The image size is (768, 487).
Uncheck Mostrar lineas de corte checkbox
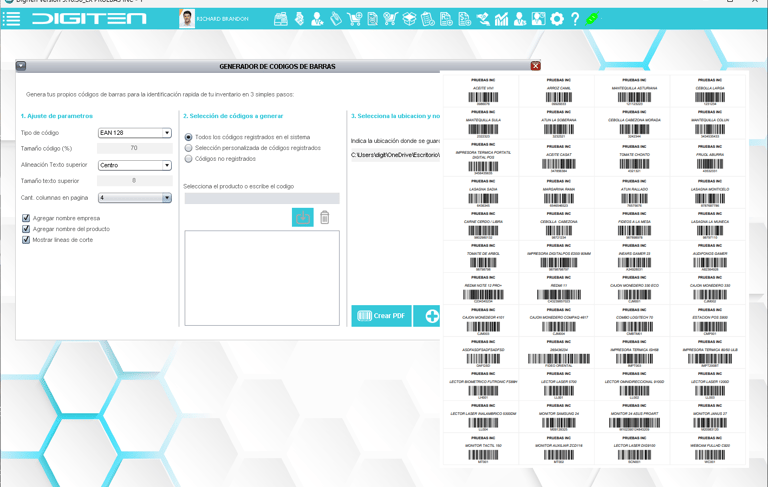(x=26, y=240)
